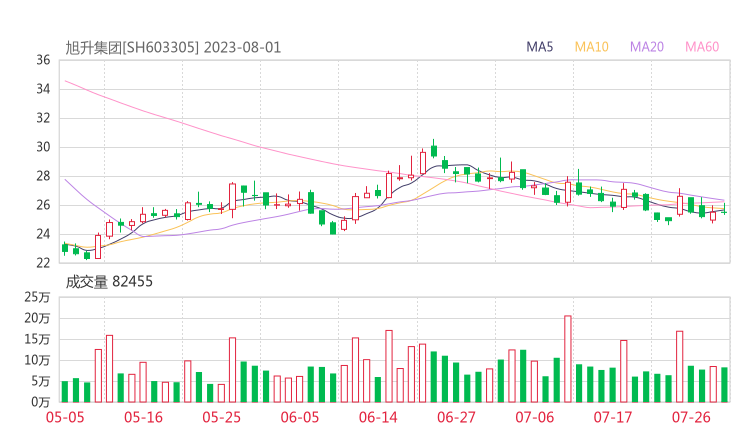Click the 28 price axis label

pyautogui.click(x=43, y=176)
